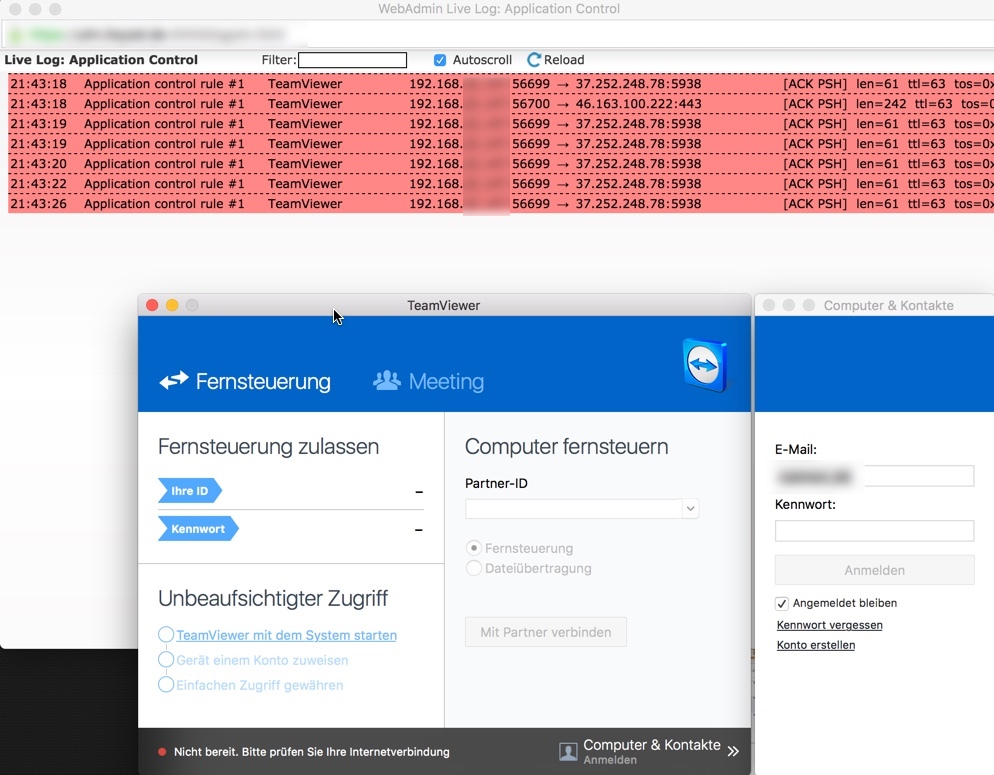This screenshot has height=775, width=994.
Task: Open TeamViewer mit dem System starten link
Action: pyautogui.click(x=287, y=635)
